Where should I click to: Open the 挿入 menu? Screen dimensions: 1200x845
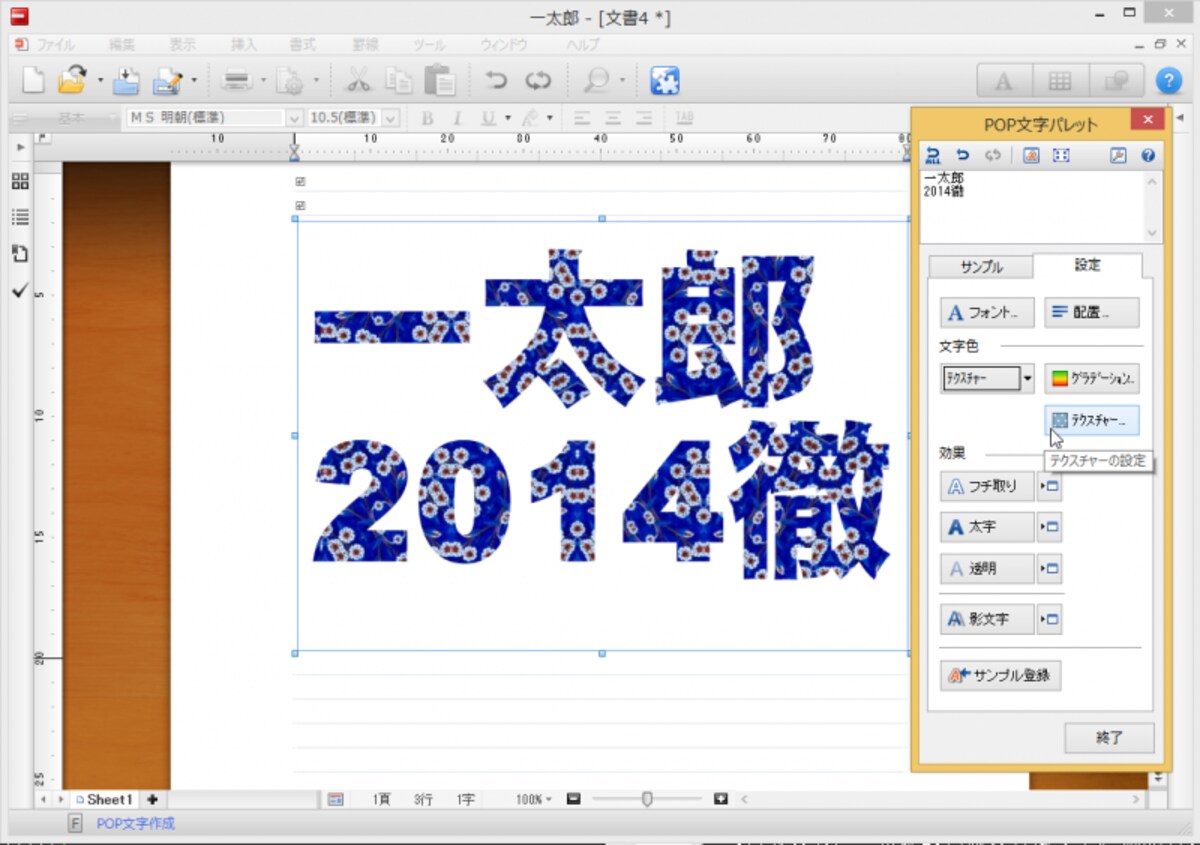[244, 45]
